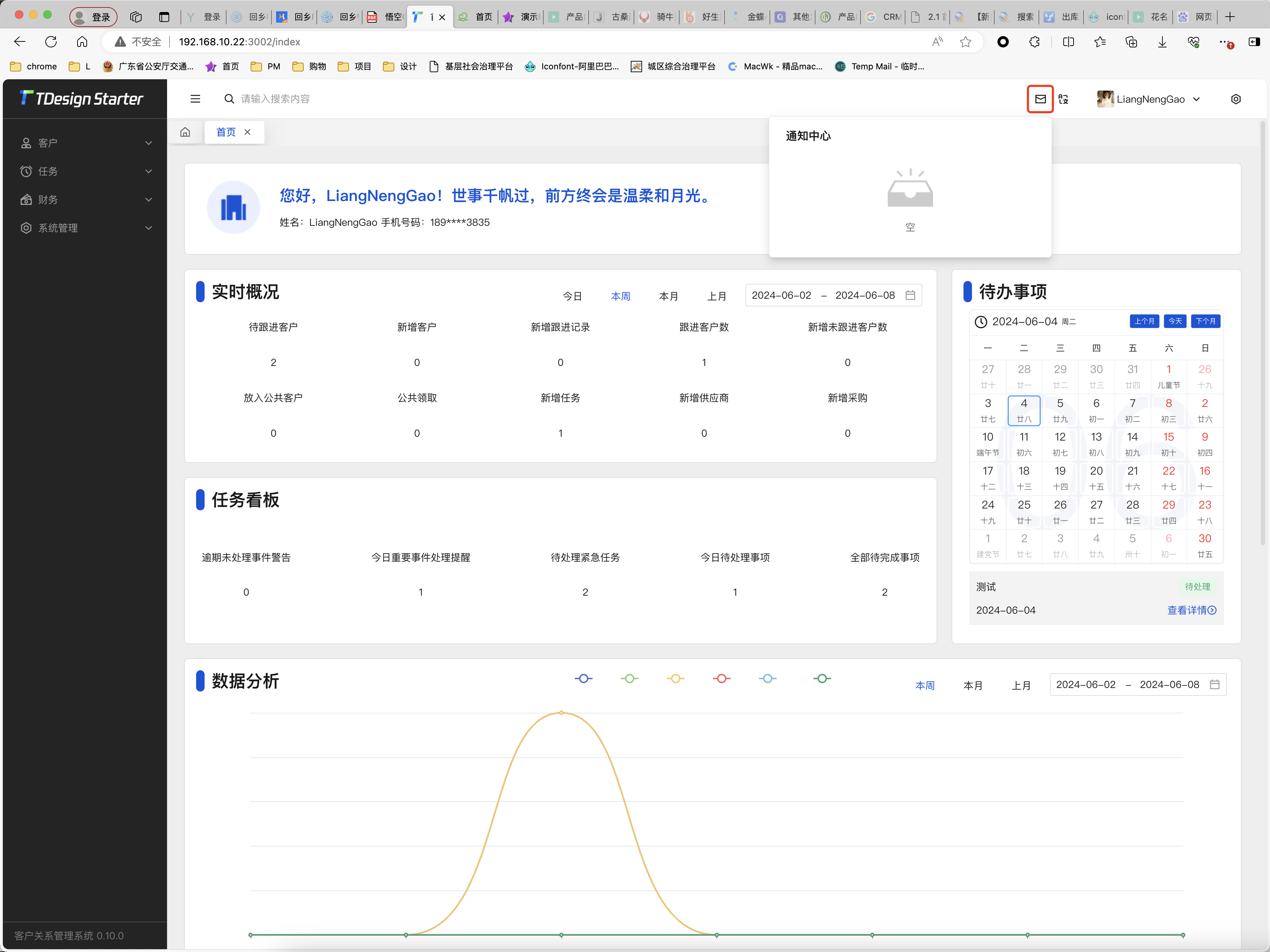This screenshot has width=1270, height=952.
Task: Click the 请输入搜索内容 search field
Action: pos(276,99)
